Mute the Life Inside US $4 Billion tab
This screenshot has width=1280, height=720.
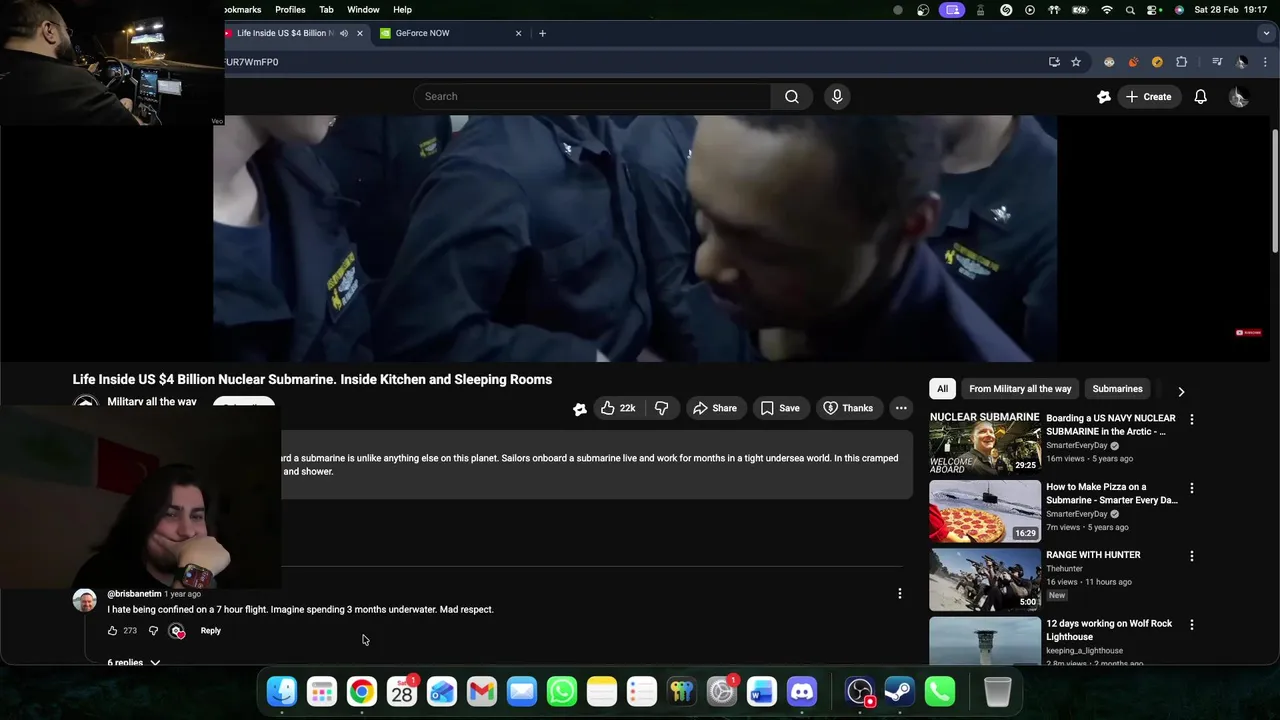click(x=344, y=33)
